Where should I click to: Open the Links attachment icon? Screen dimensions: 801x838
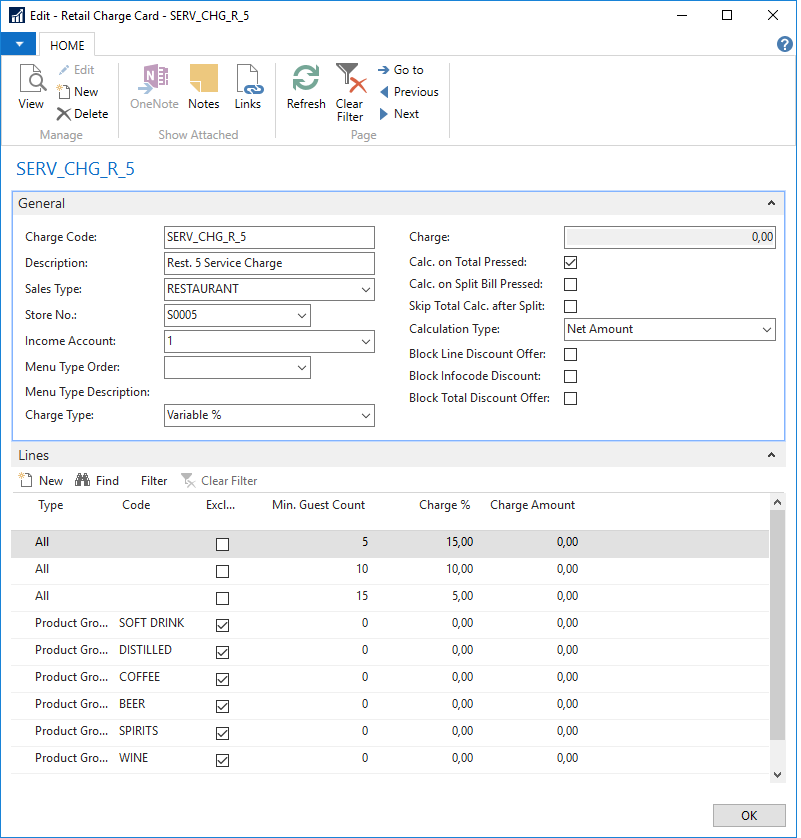click(x=247, y=87)
